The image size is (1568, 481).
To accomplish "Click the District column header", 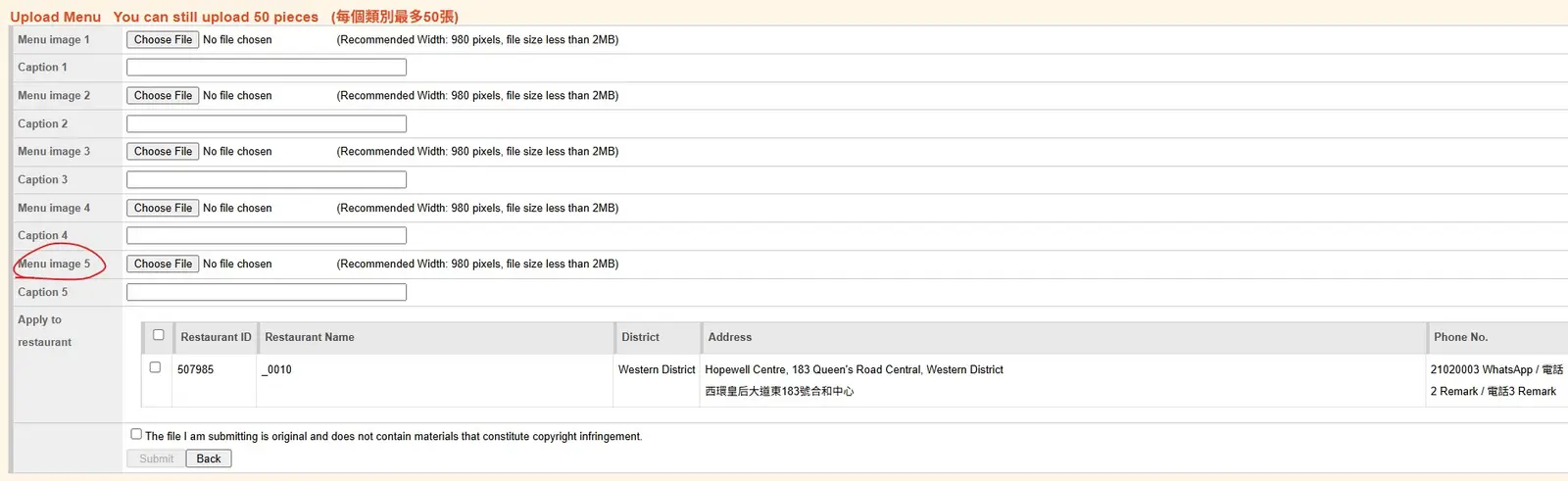I will (x=640, y=337).
